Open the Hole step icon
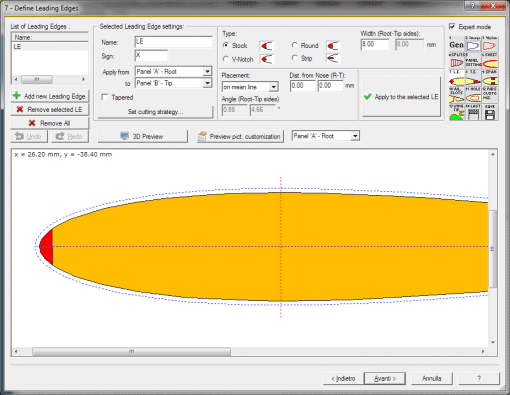Viewport: 510px width, 395px height. click(x=473, y=96)
